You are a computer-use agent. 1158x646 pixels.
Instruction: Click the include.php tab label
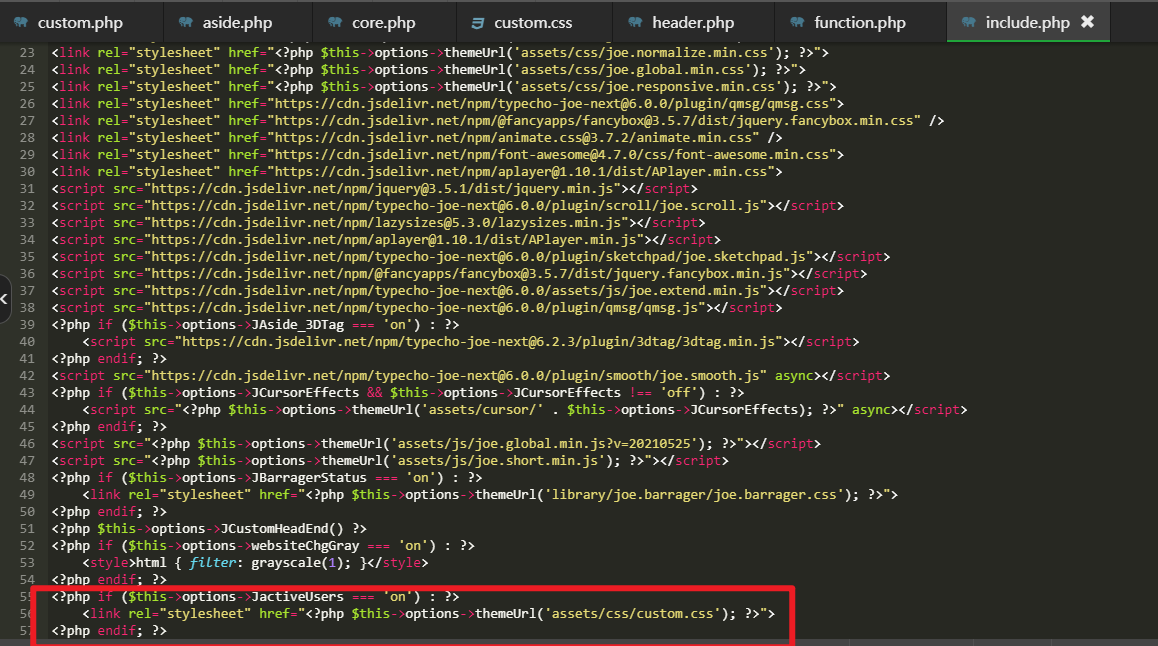pyautogui.click(x=1027, y=22)
